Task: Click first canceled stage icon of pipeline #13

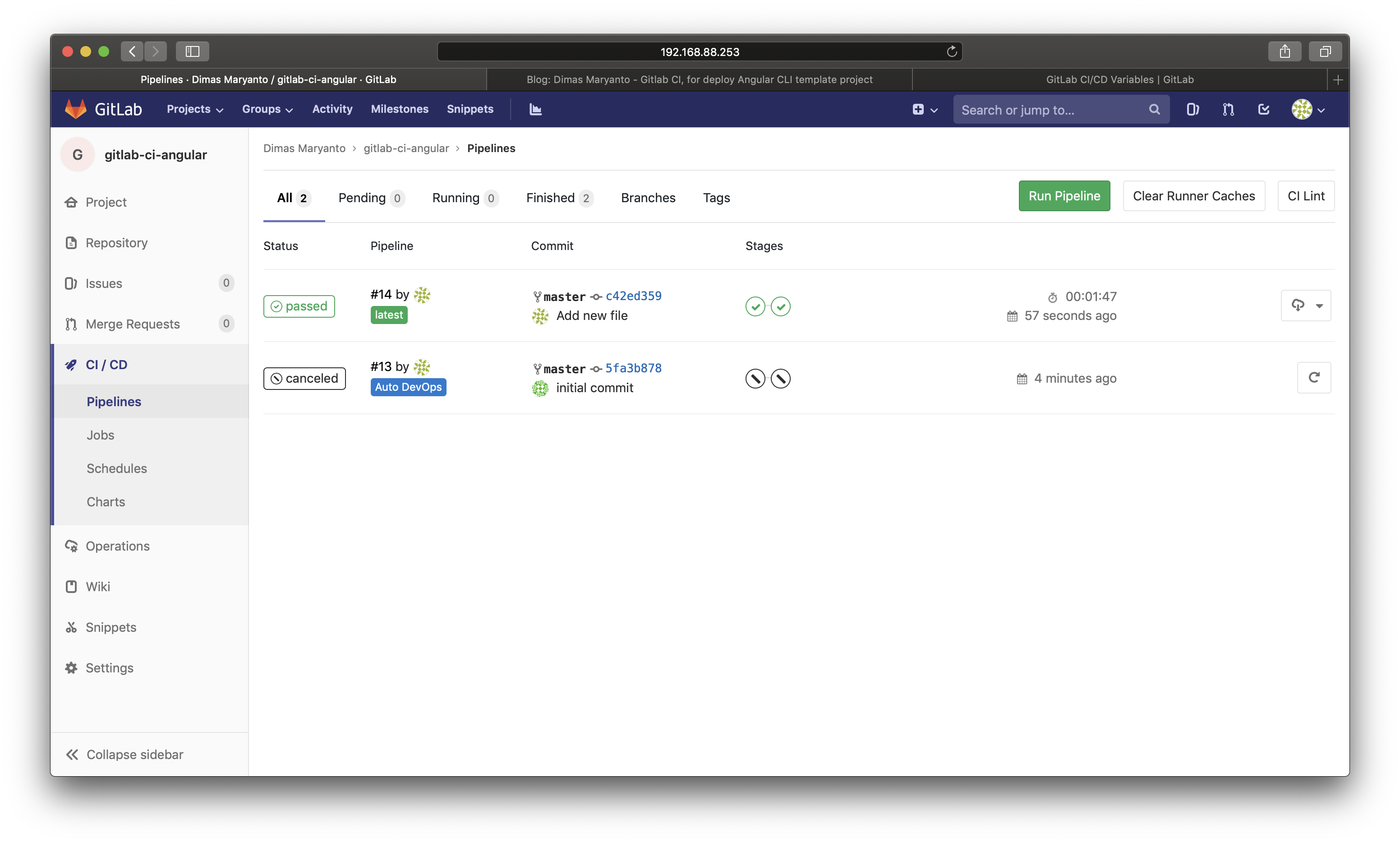Action: (x=755, y=378)
